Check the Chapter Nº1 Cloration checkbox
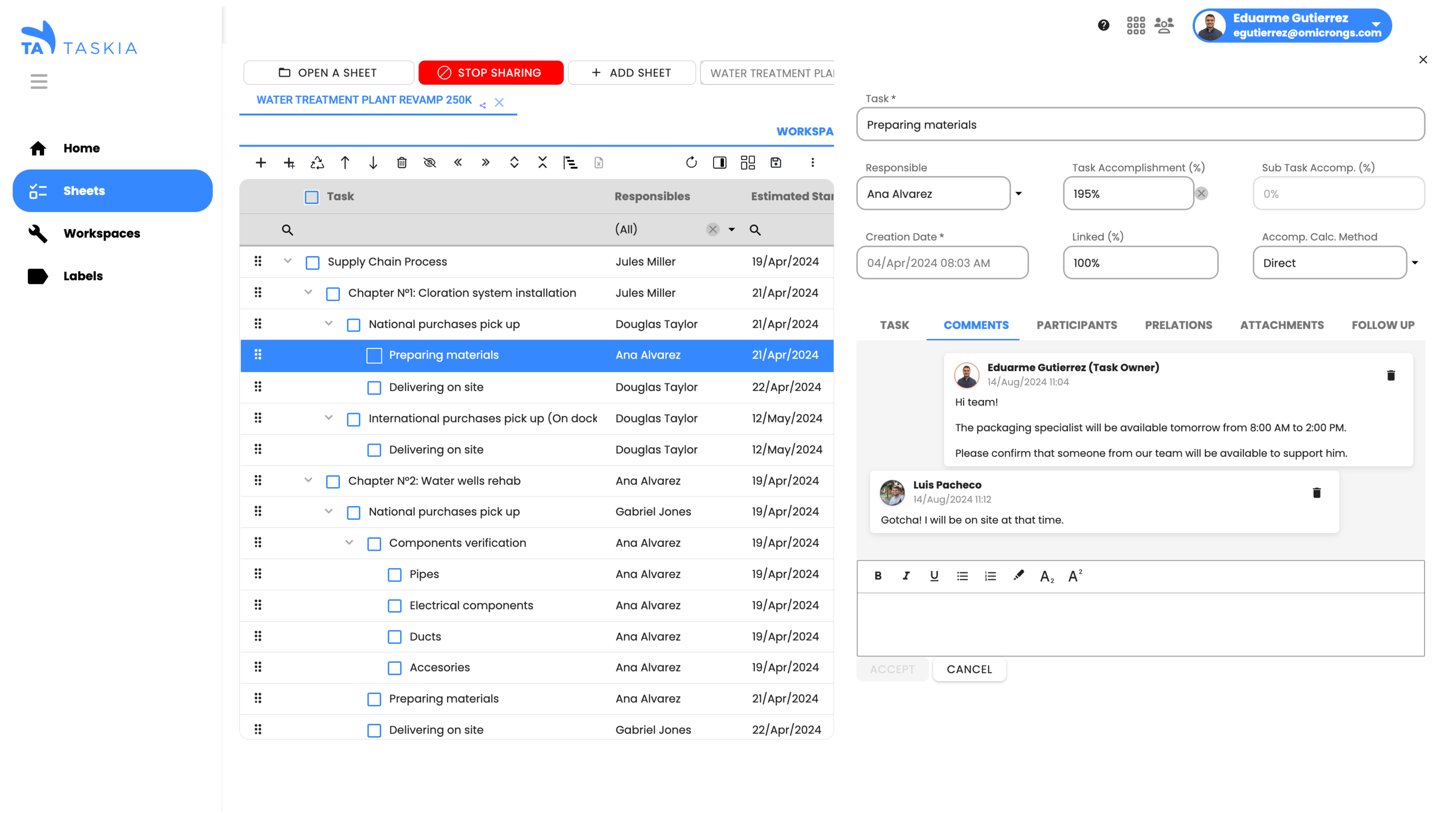Image resolution: width=1456 pixels, height=819 pixels. [333, 293]
